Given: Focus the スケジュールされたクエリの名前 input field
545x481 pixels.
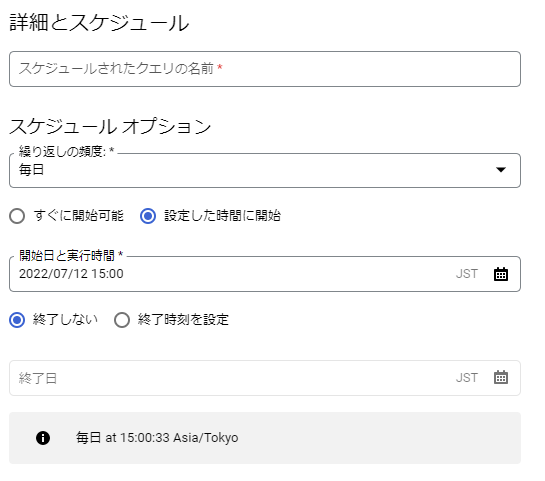Looking at the screenshot, I should click(x=265, y=69).
